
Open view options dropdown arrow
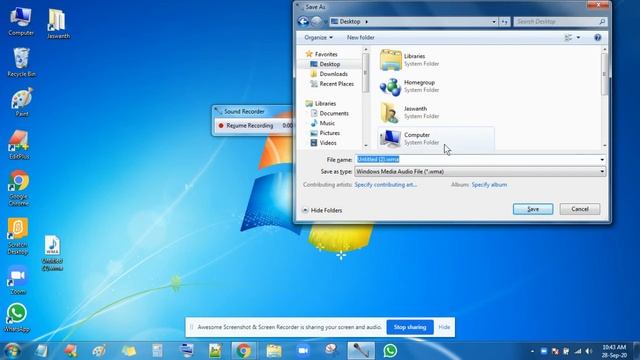pos(578,38)
